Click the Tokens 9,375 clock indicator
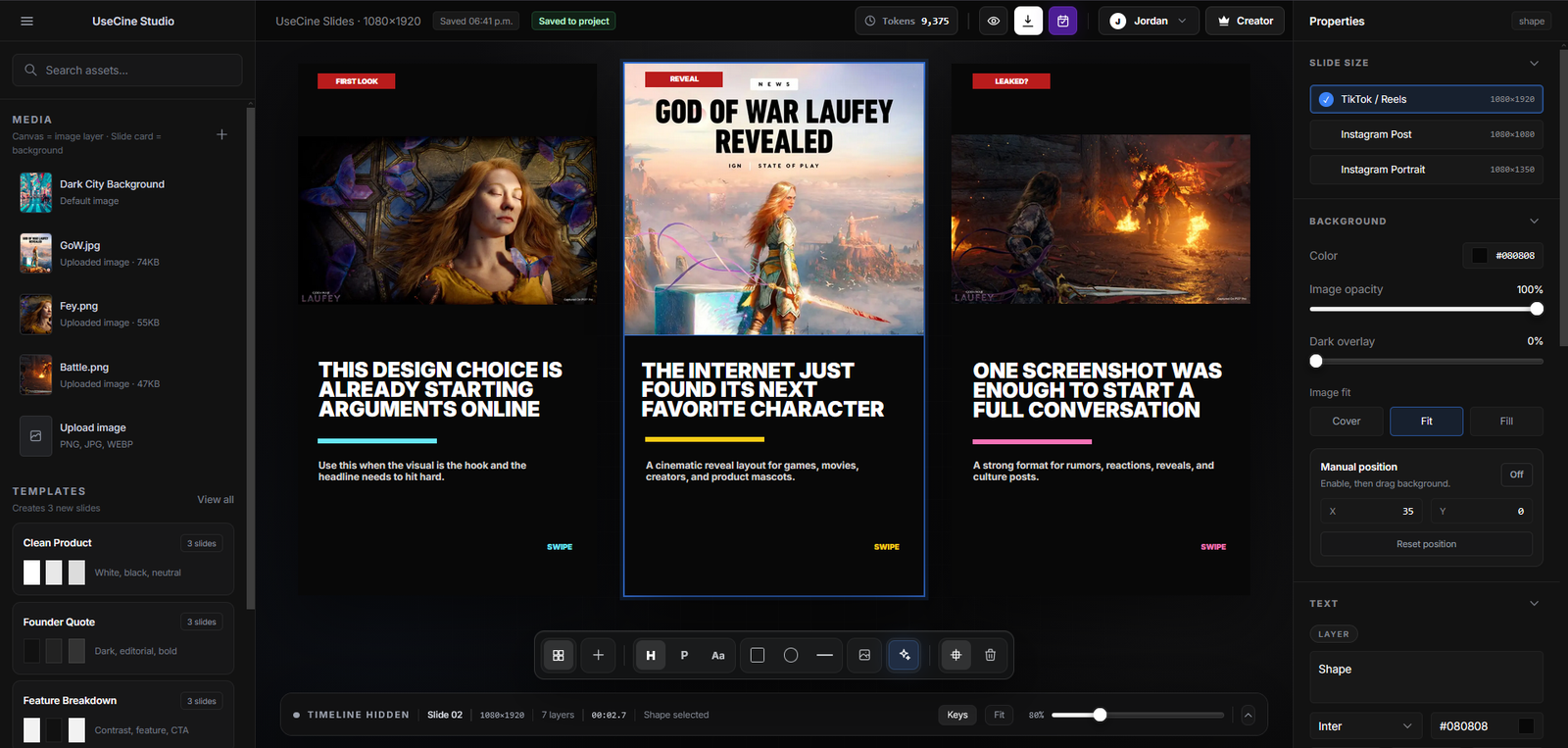1568x748 pixels. (x=906, y=21)
